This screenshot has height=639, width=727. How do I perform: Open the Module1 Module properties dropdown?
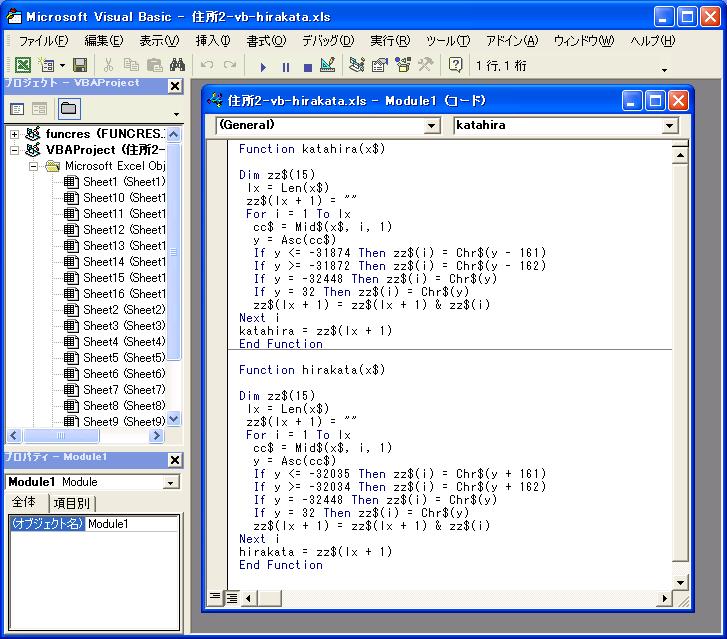click(x=171, y=483)
